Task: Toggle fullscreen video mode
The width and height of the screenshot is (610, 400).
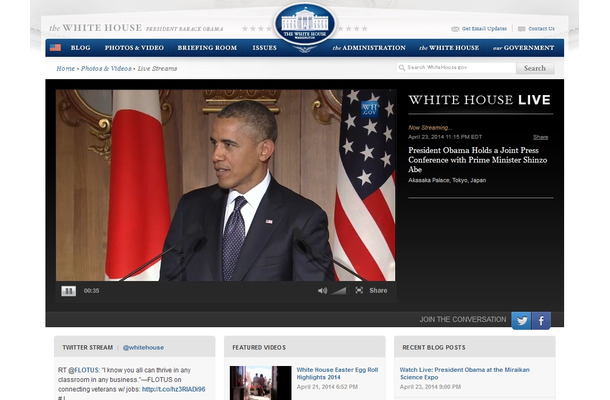Action: click(x=359, y=290)
